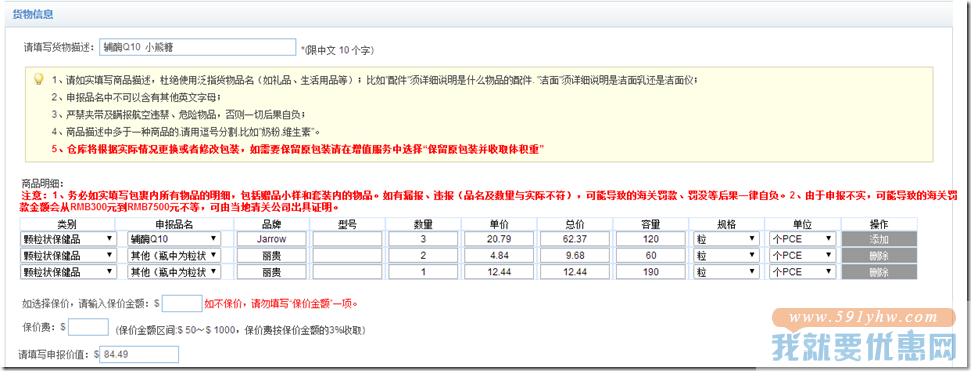Open the 规格 dropdown in the row with capacity 60
Screen dimensions: 971x371
pyautogui.click(x=726, y=255)
